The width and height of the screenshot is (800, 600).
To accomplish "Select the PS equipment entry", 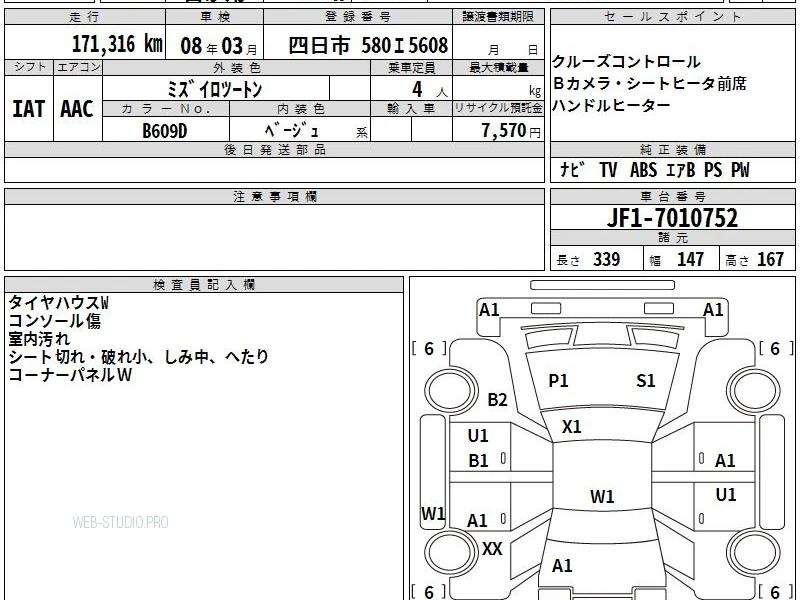I will click(x=713, y=169).
